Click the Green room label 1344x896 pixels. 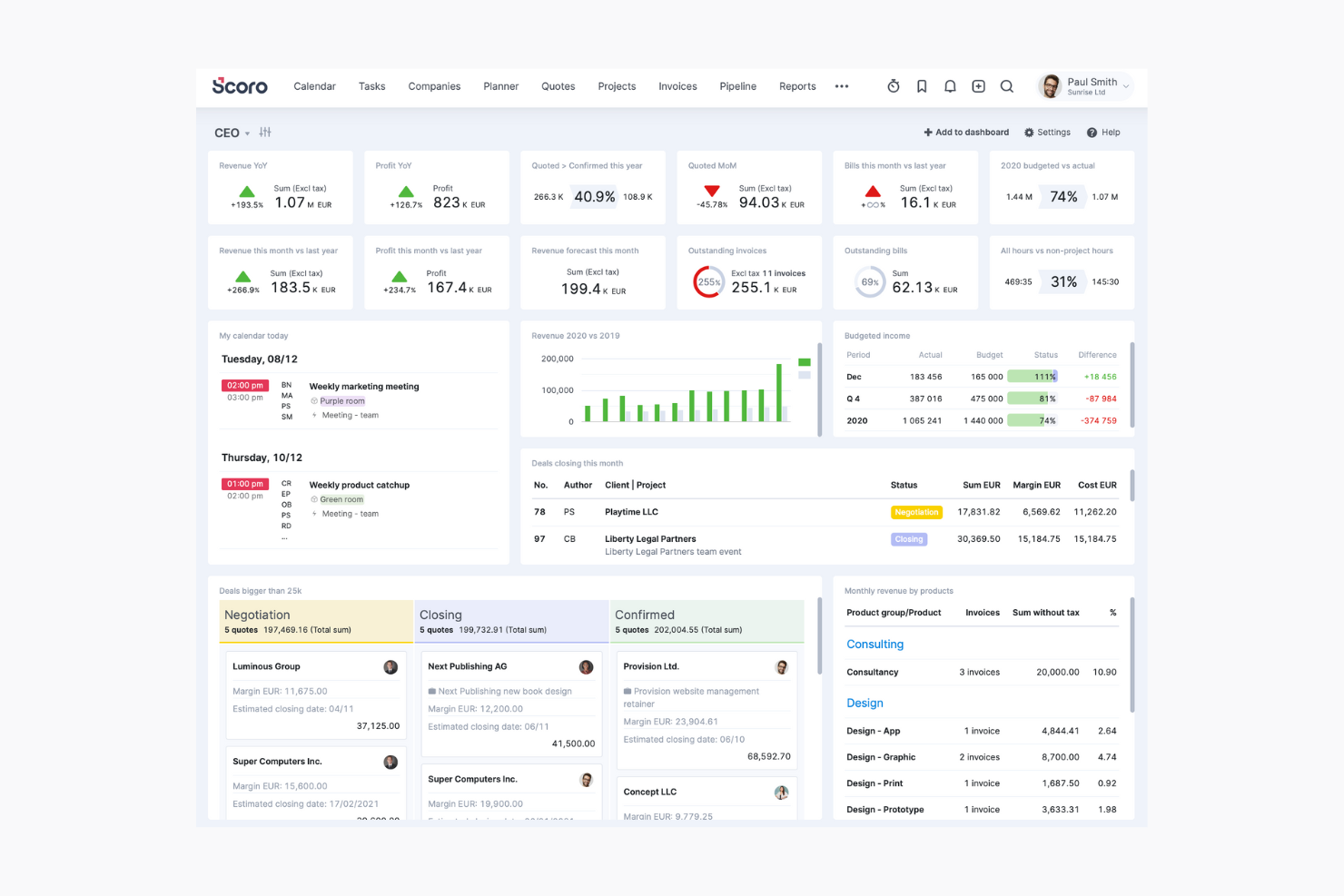pyautogui.click(x=341, y=499)
